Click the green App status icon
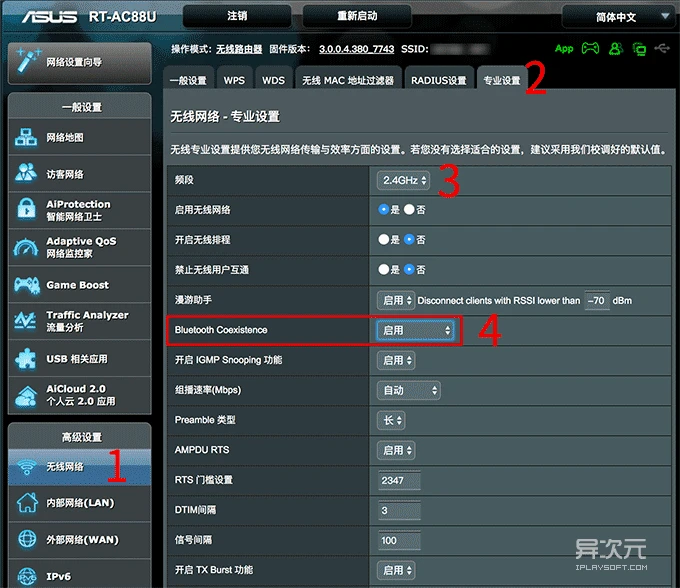 [x=564, y=49]
